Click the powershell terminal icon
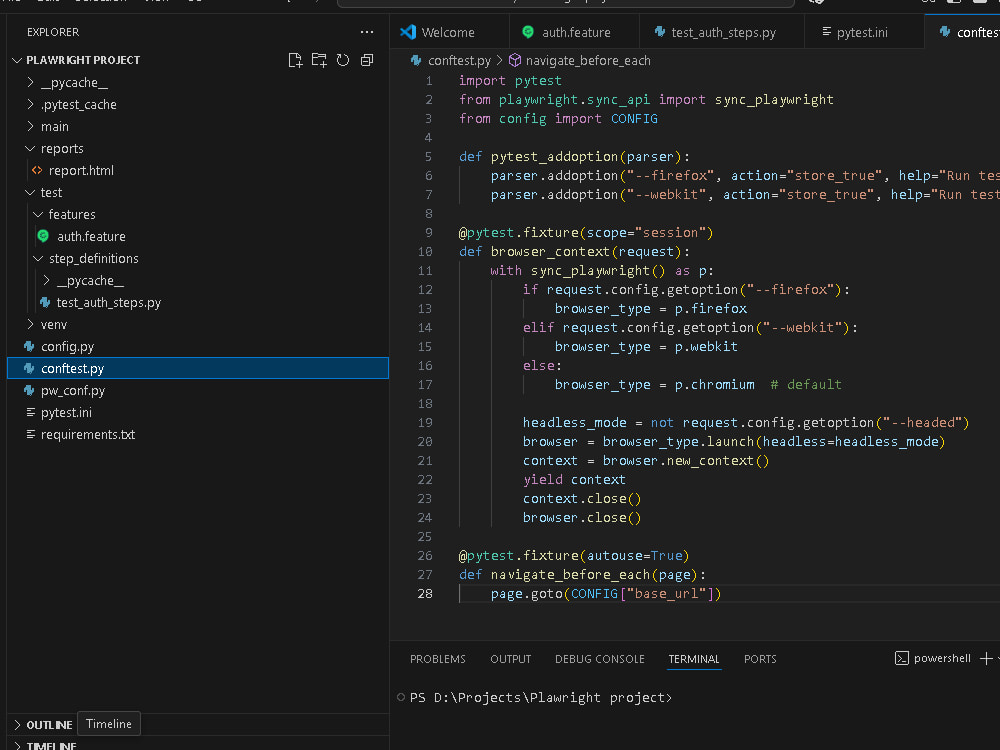Screen dimensions: 1000x750 click(901, 658)
